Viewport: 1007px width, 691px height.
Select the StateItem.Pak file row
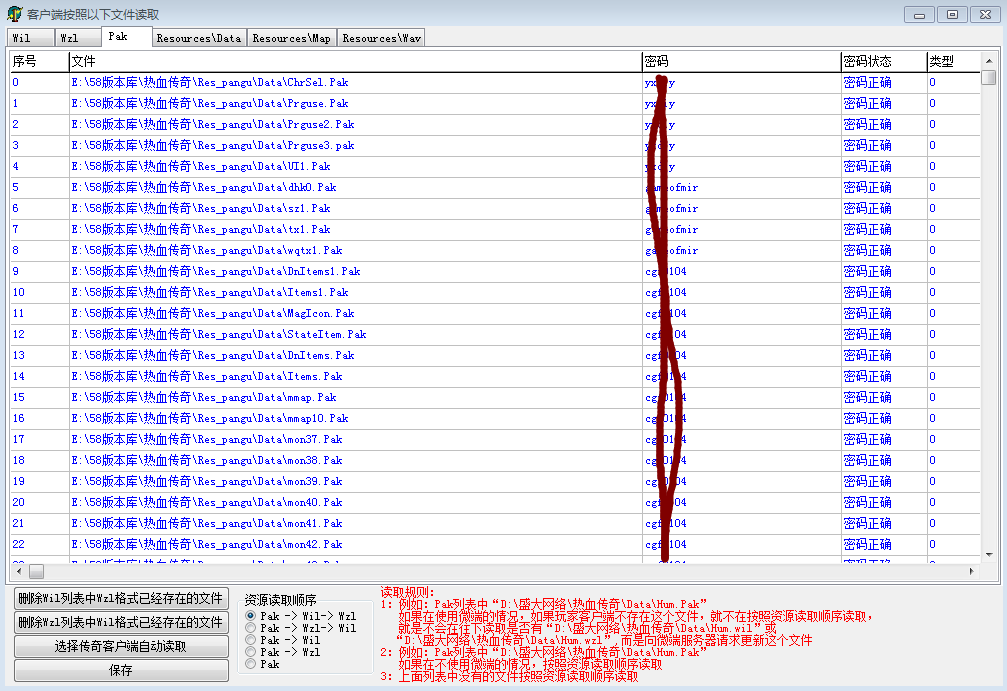pos(495,334)
